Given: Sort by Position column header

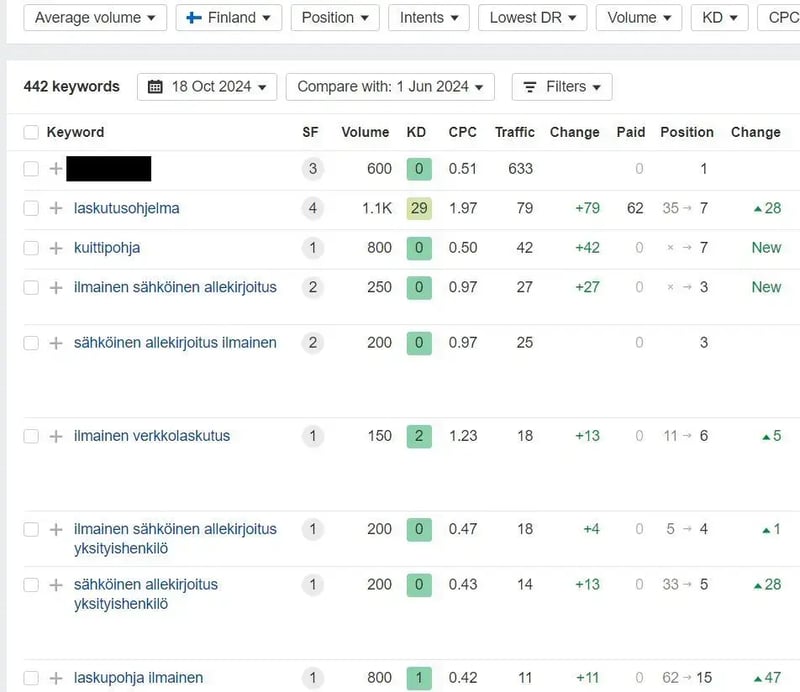Looking at the screenshot, I should [x=687, y=132].
